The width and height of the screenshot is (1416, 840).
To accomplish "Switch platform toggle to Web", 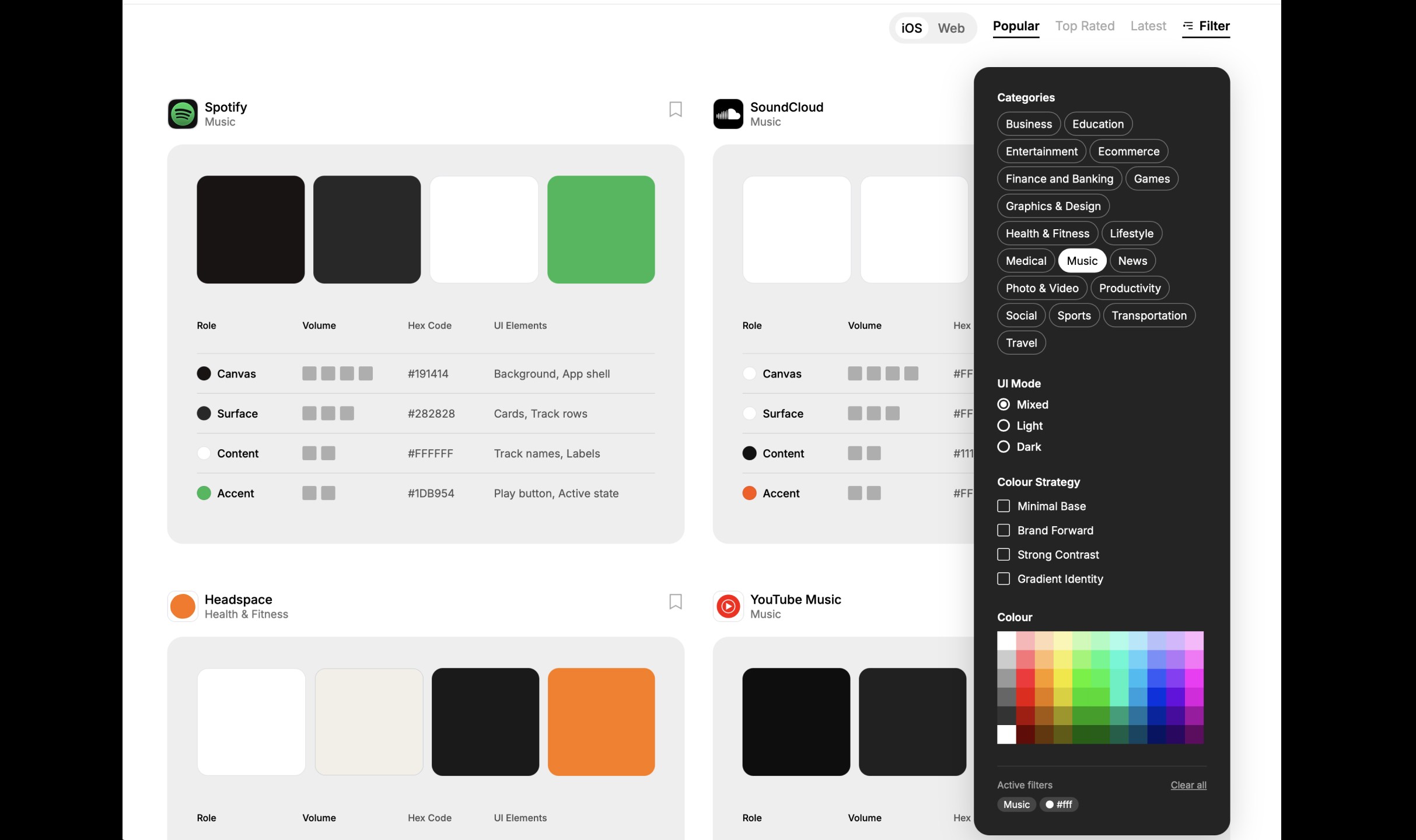I will click(x=951, y=28).
